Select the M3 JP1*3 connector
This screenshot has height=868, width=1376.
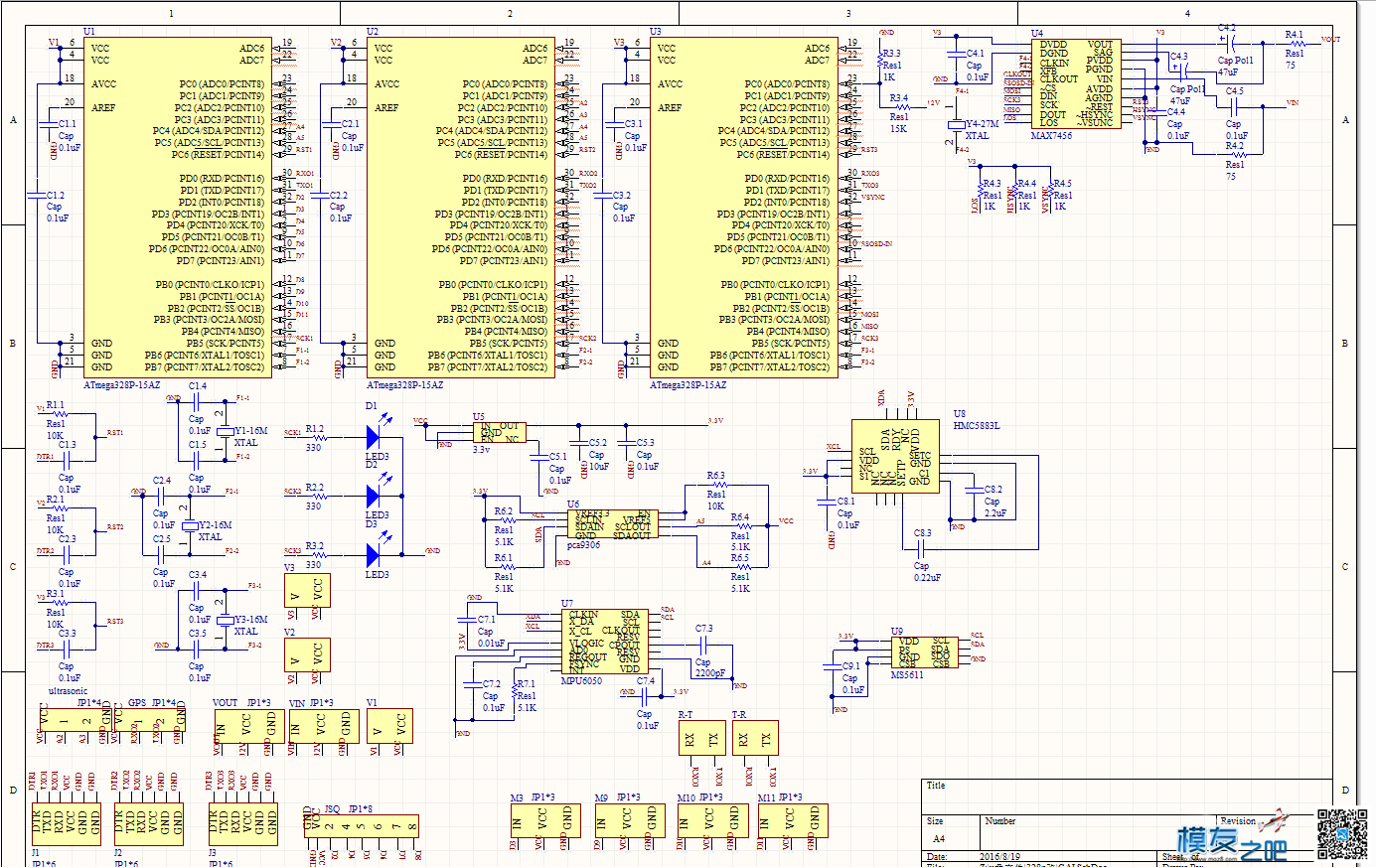(x=543, y=819)
